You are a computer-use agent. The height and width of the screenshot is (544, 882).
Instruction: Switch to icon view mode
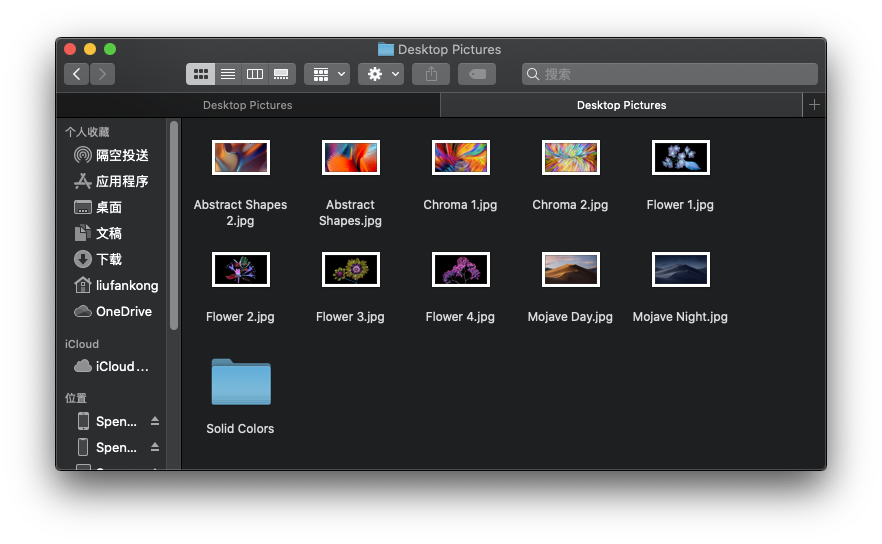point(201,74)
